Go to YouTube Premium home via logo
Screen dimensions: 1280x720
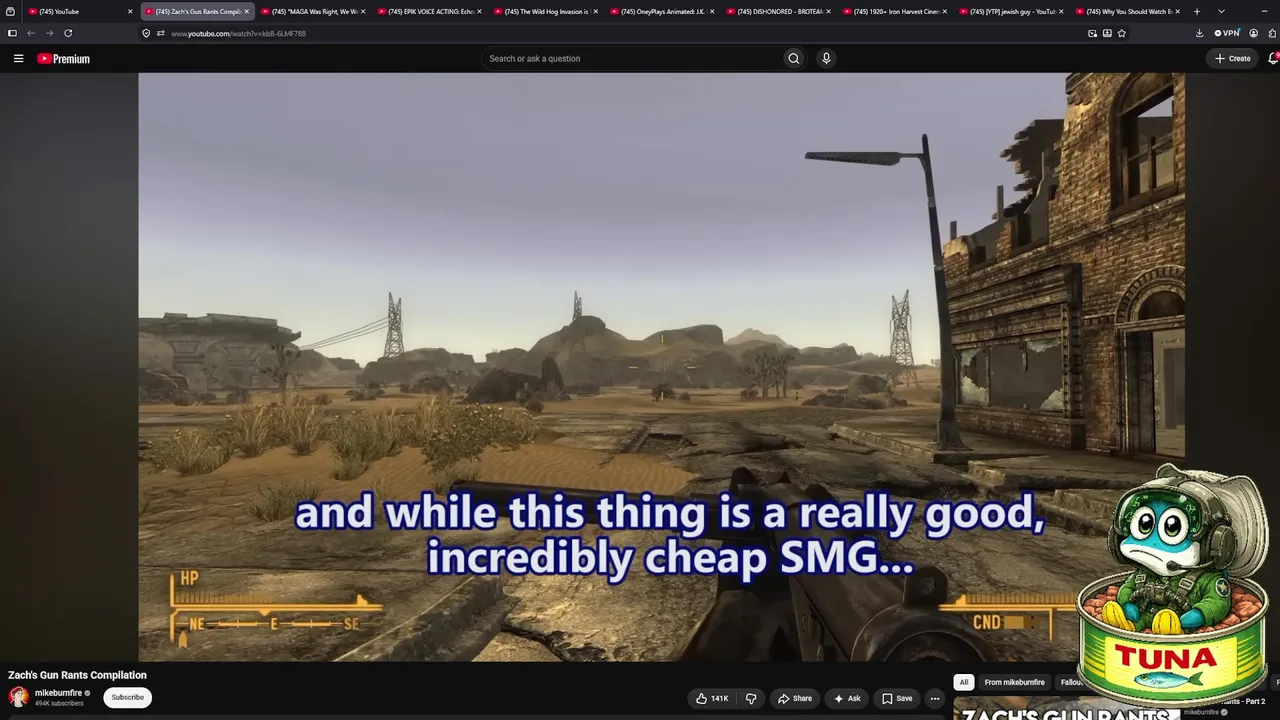click(63, 59)
